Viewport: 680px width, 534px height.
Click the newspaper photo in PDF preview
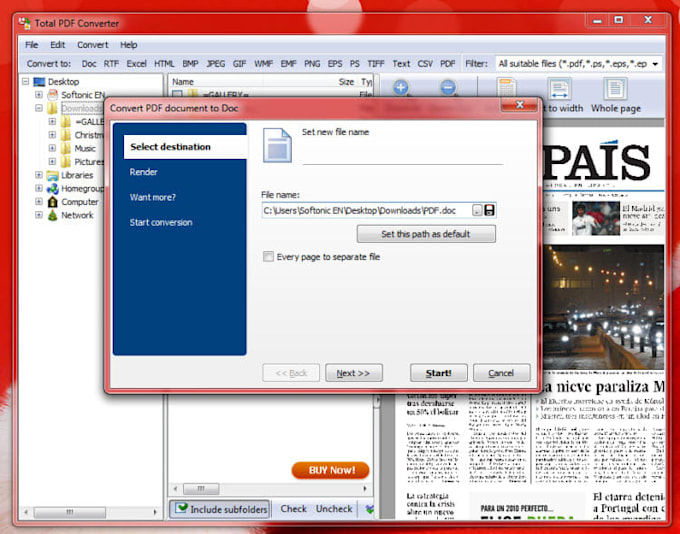[x=604, y=307]
